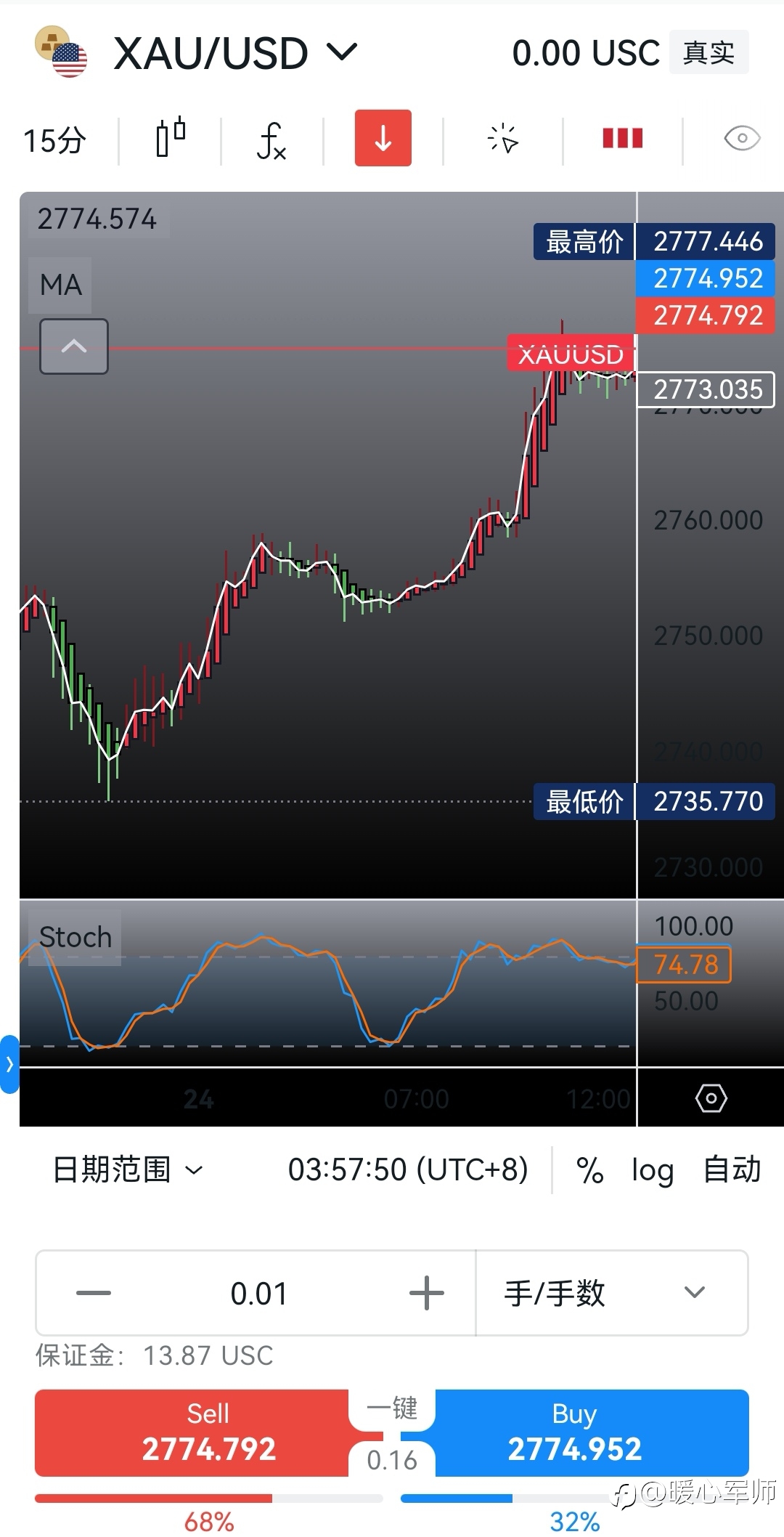This screenshot has height=1537, width=784.
Task: Select the Stoch indicator label
Action: [75, 937]
